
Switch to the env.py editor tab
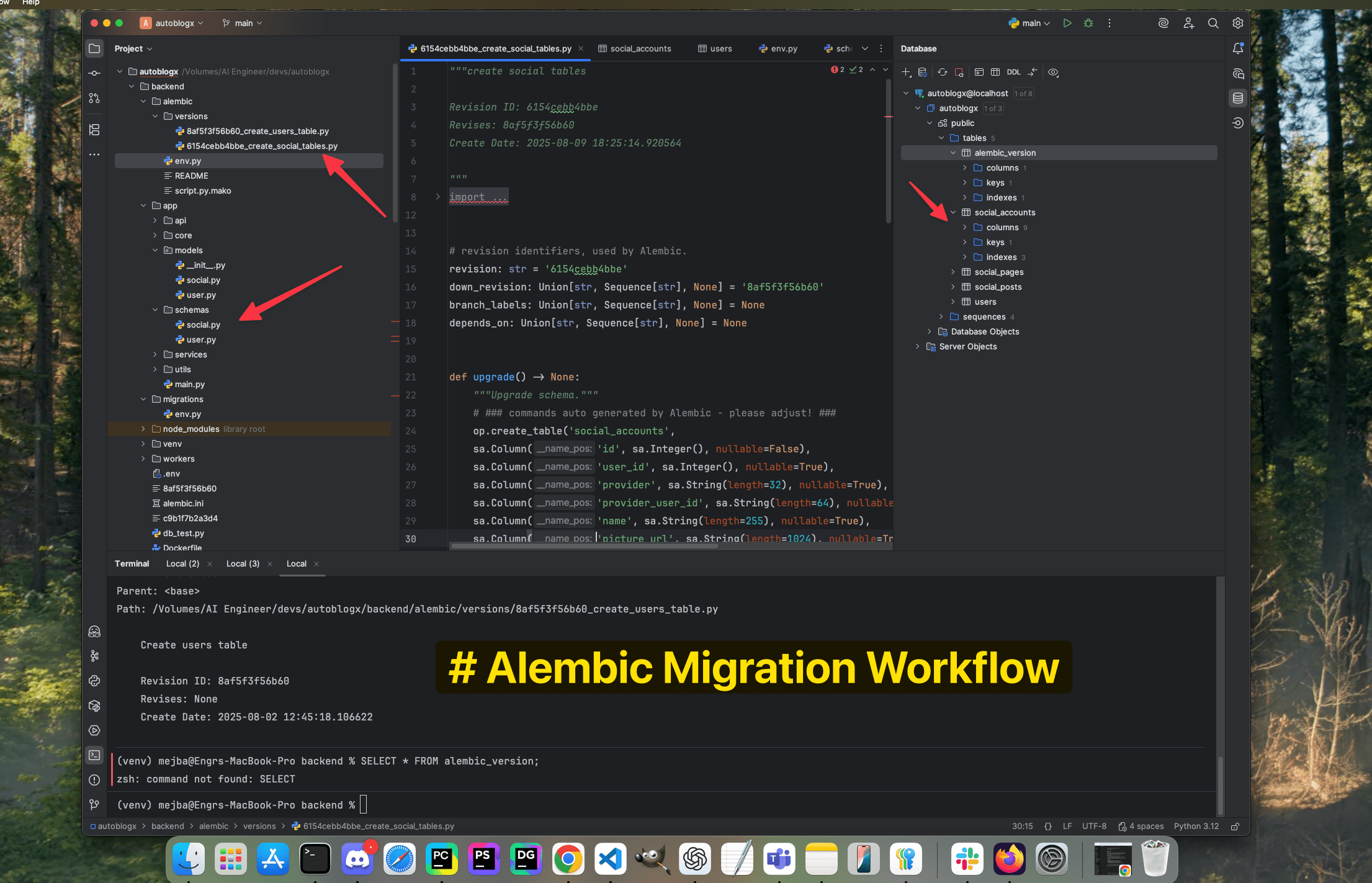(778, 48)
